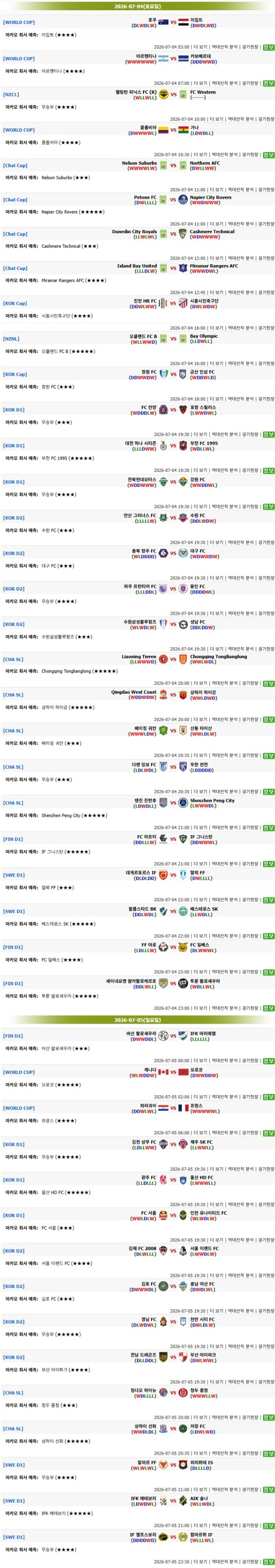This screenshot has height=1568, width=275.
Task: Open the [NZCL] league link
Action: [11, 94]
